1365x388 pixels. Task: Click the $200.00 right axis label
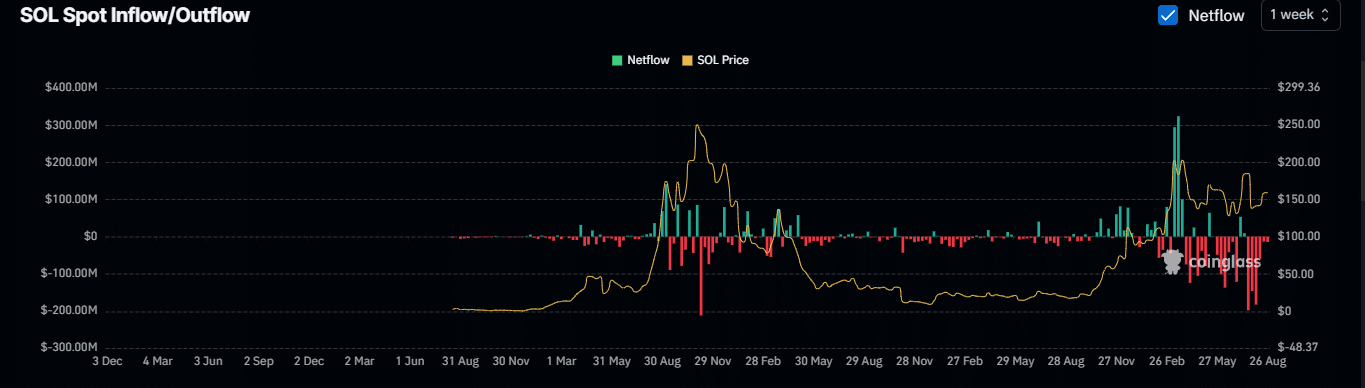click(1299, 162)
